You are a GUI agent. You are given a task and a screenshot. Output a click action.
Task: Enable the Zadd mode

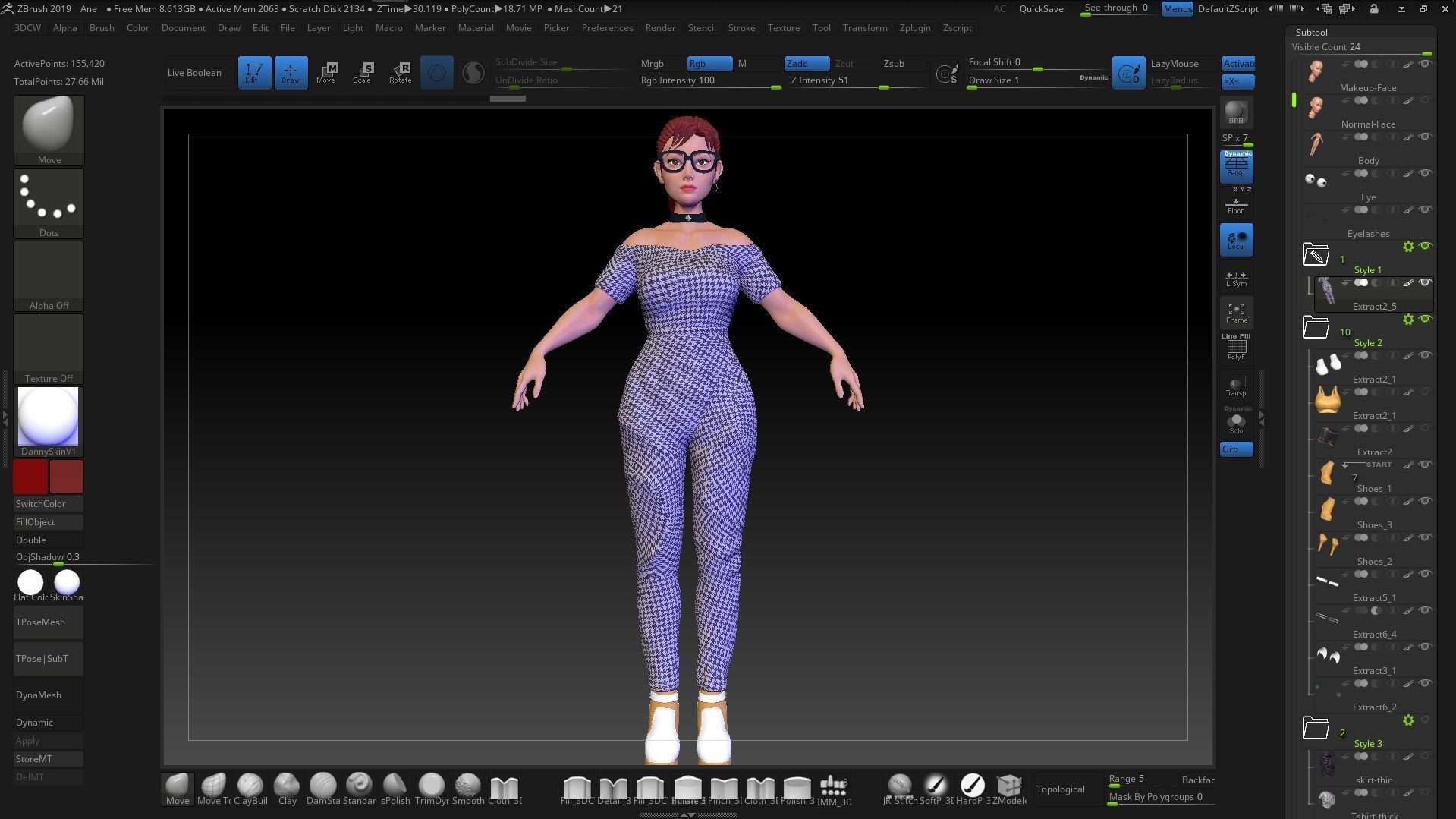click(x=807, y=64)
